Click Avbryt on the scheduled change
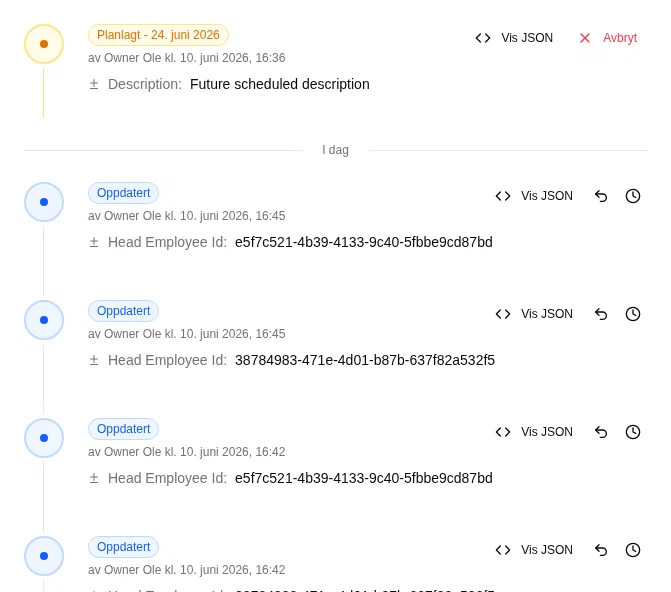Viewport: 671px width, 592px height. pyautogui.click(x=608, y=38)
